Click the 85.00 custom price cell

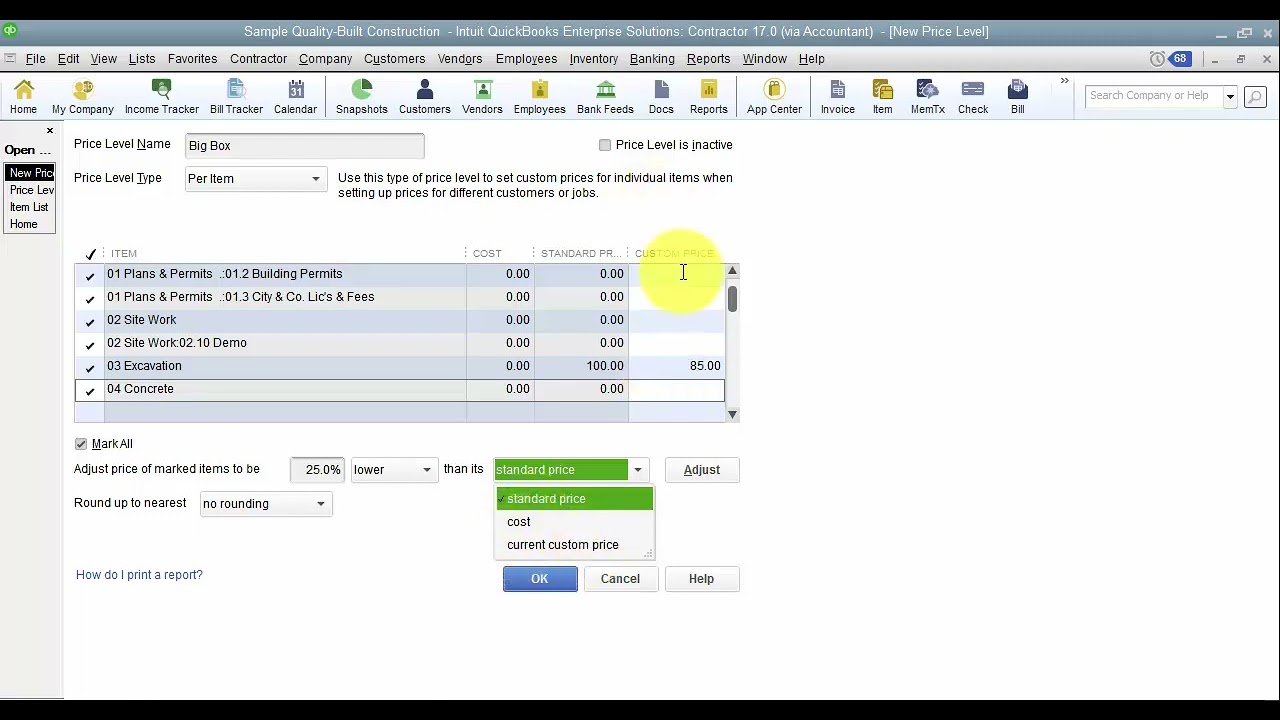(x=677, y=366)
